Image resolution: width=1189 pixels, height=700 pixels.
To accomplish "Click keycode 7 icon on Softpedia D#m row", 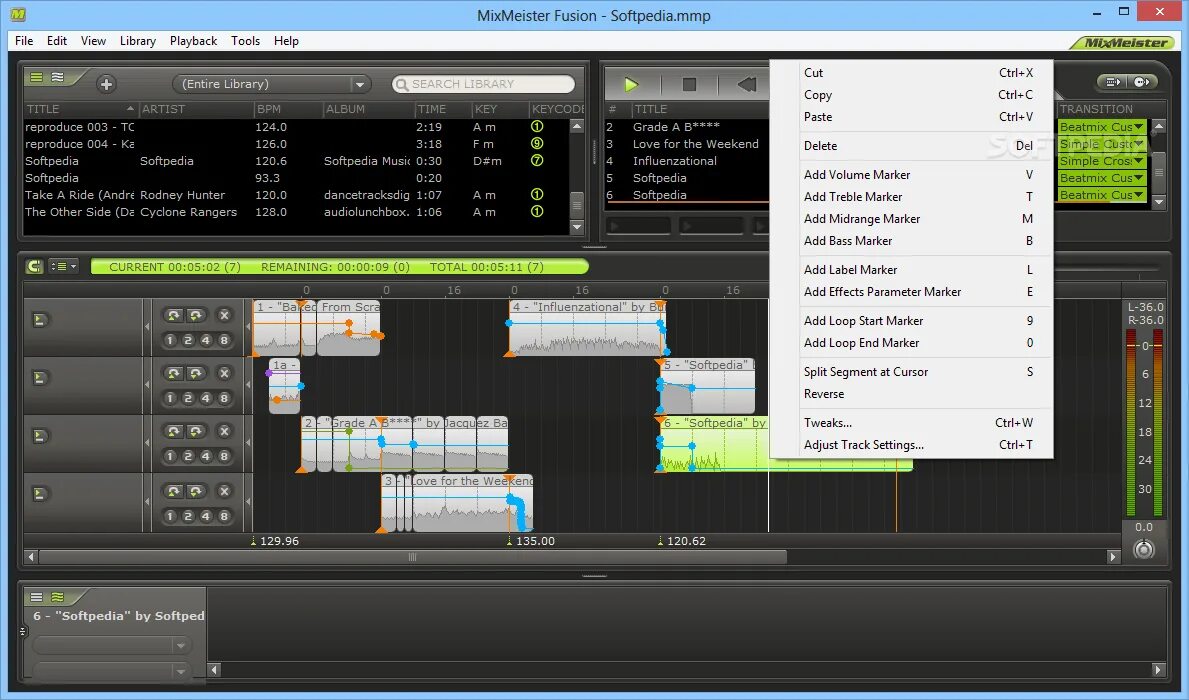I will click(x=537, y=161).
